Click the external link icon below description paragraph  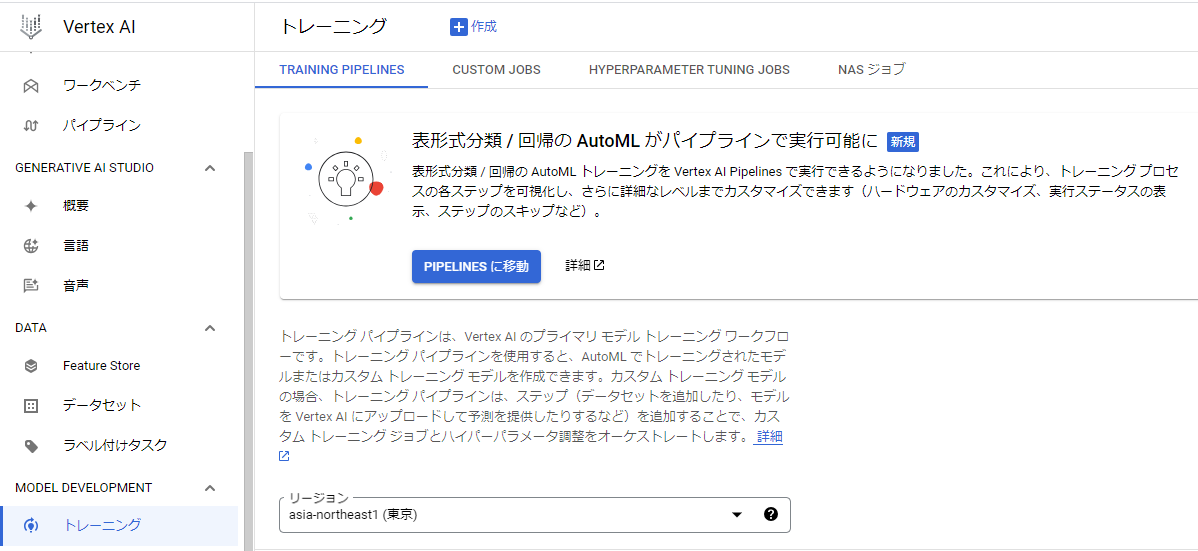[284, 456]
